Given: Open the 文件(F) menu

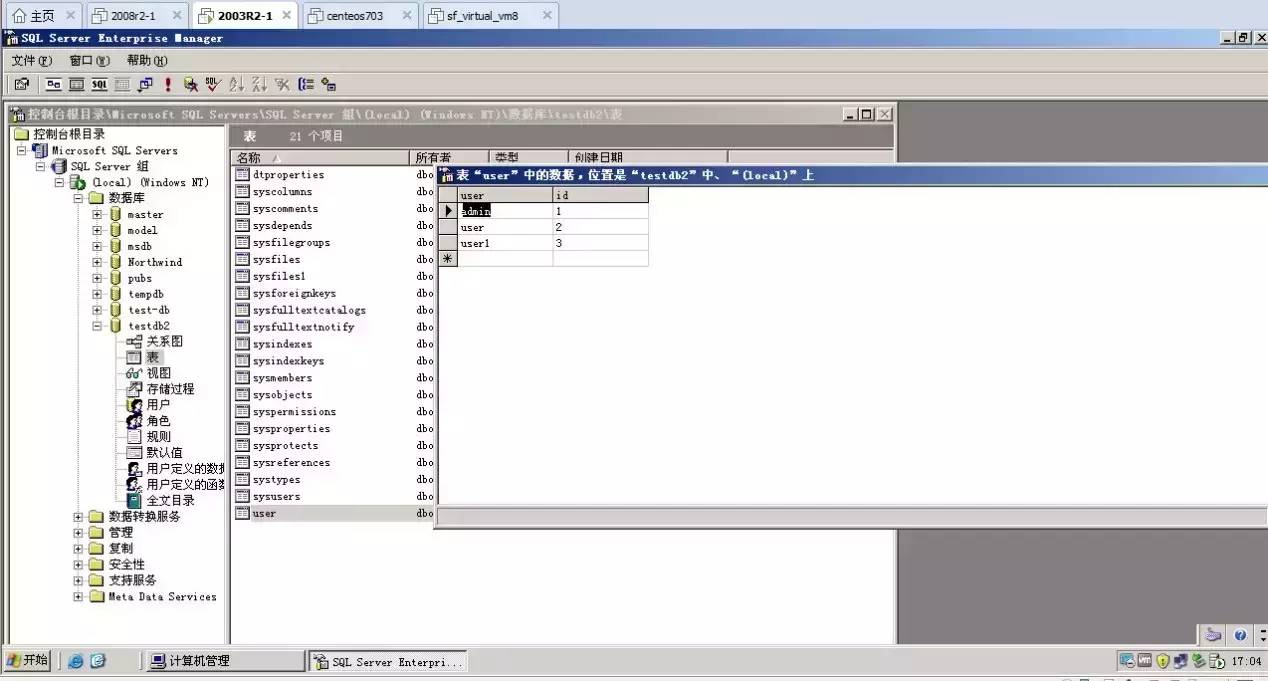Looking at the screenshot, I should pos(31,61).
